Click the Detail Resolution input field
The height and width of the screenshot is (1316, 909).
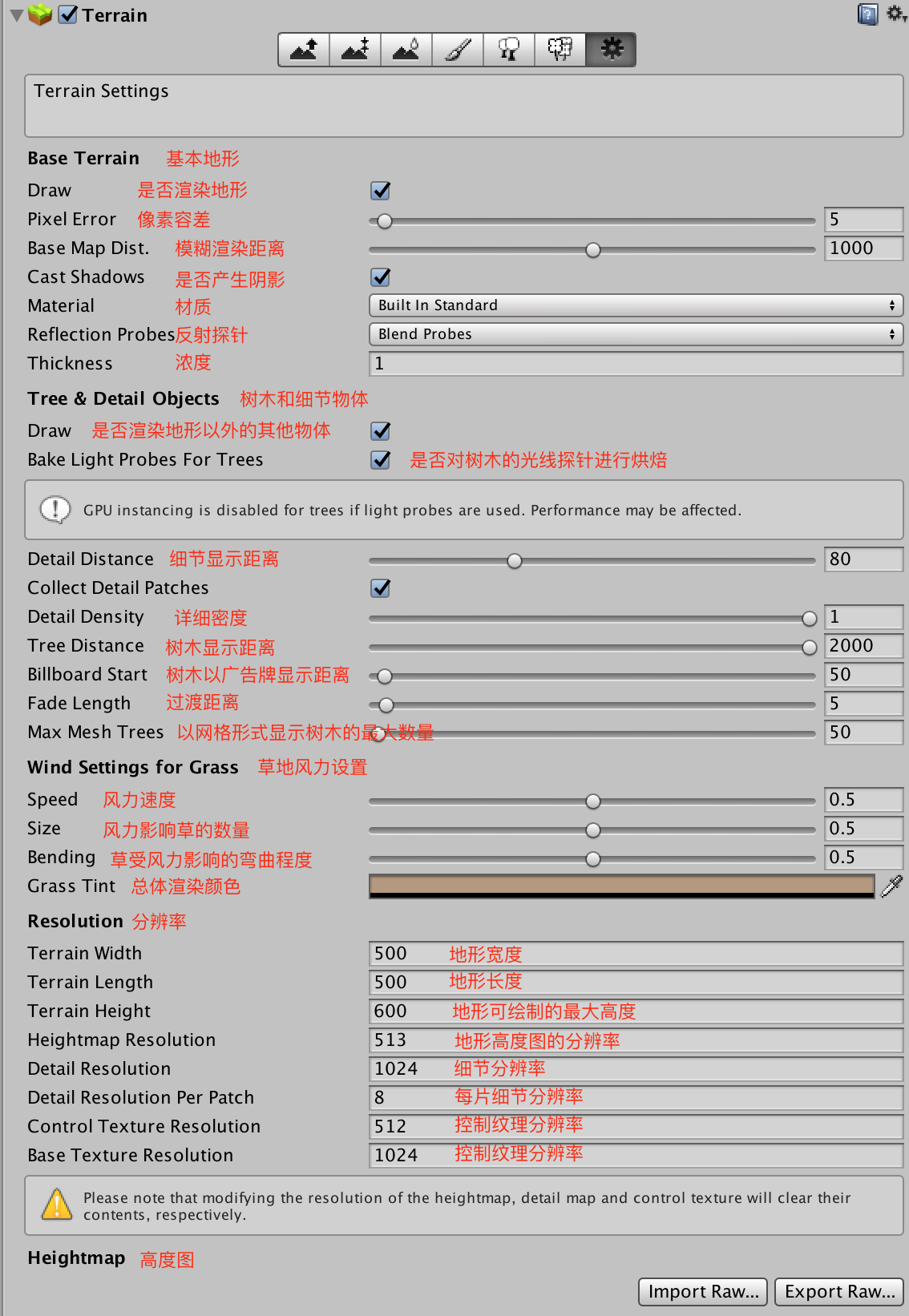(x=636, y=1069)
